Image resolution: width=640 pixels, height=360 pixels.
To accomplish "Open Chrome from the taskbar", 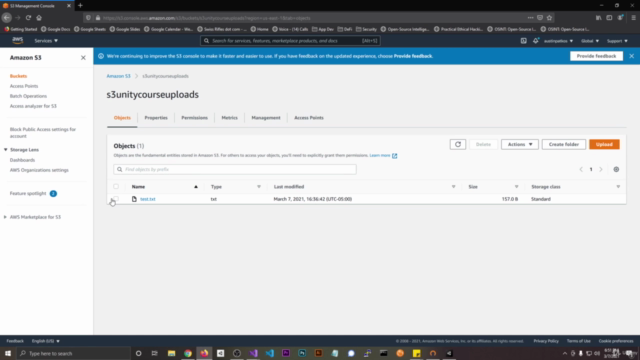I will pos(188,353).
